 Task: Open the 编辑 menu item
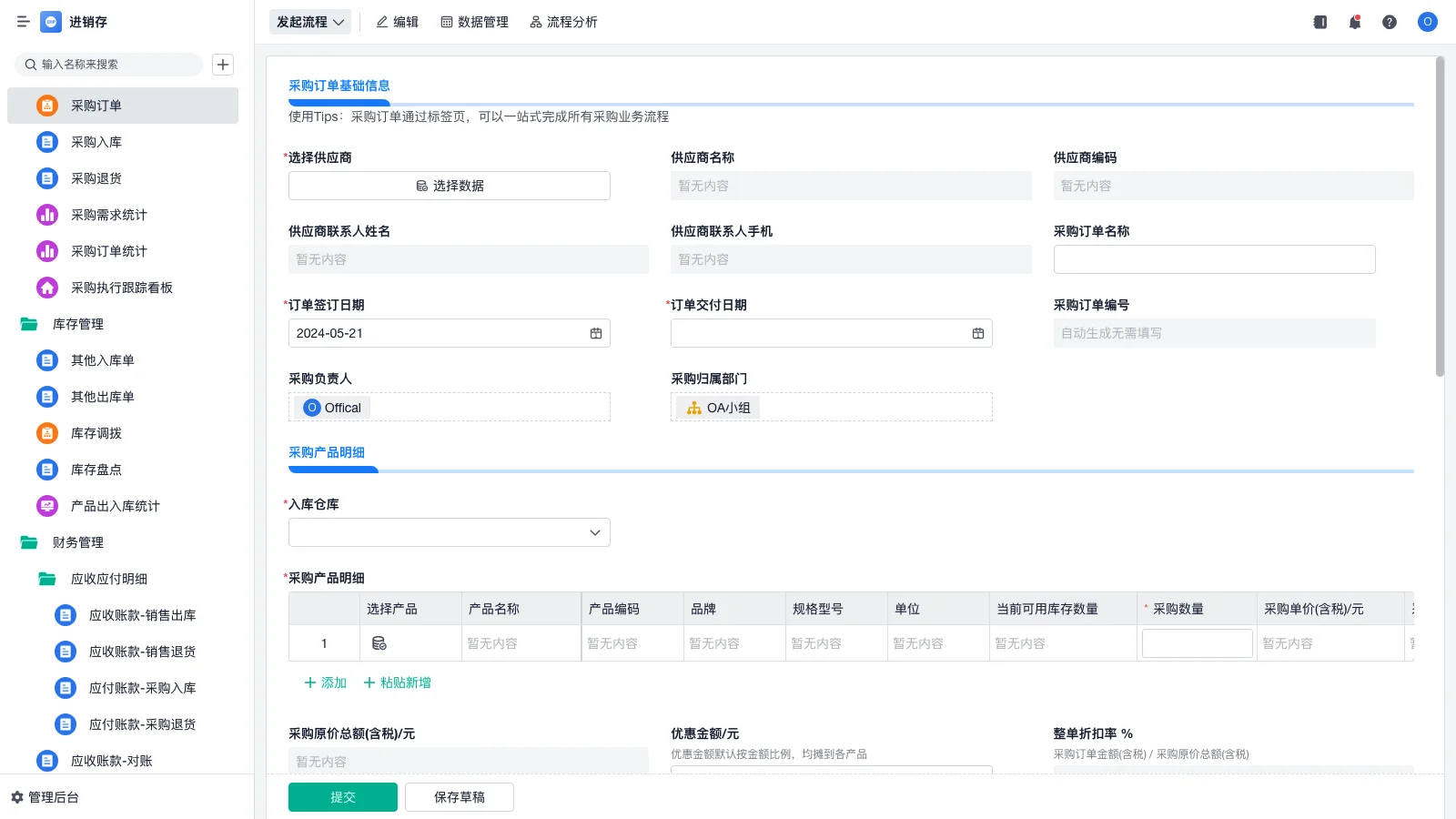(398, 22)
